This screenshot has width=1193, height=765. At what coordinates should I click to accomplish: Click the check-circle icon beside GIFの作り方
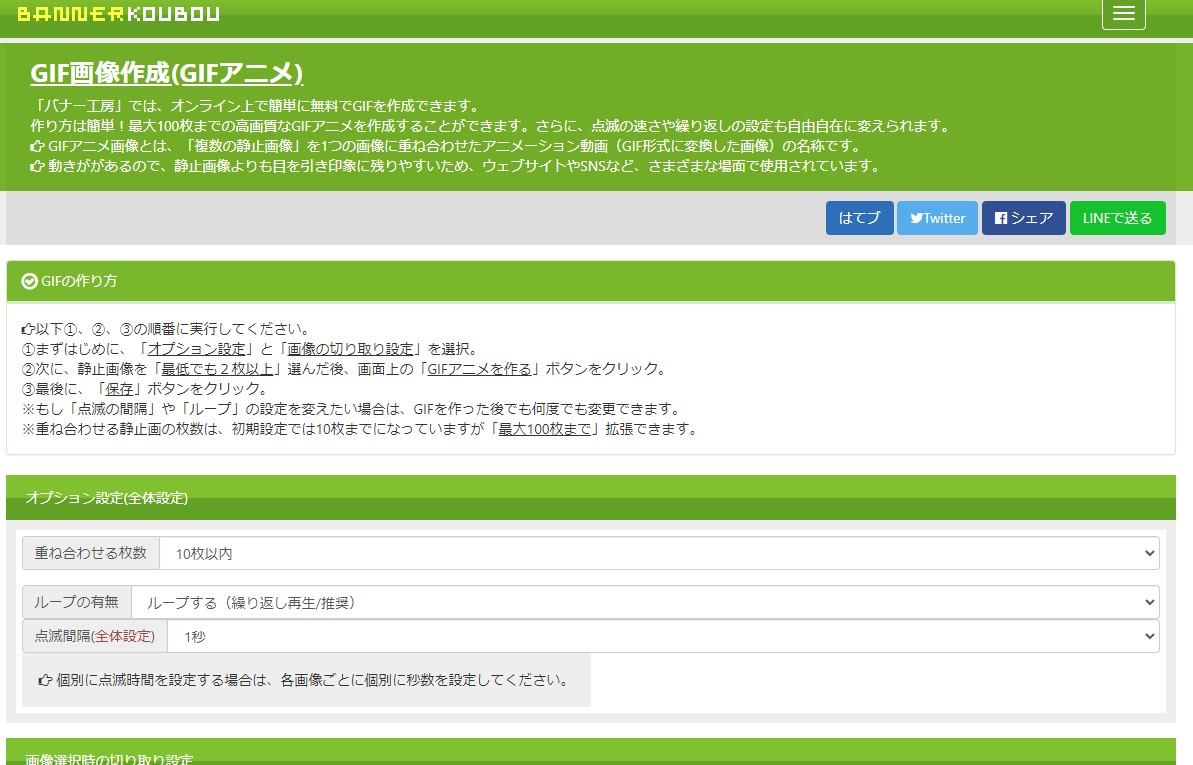(29, 281)
